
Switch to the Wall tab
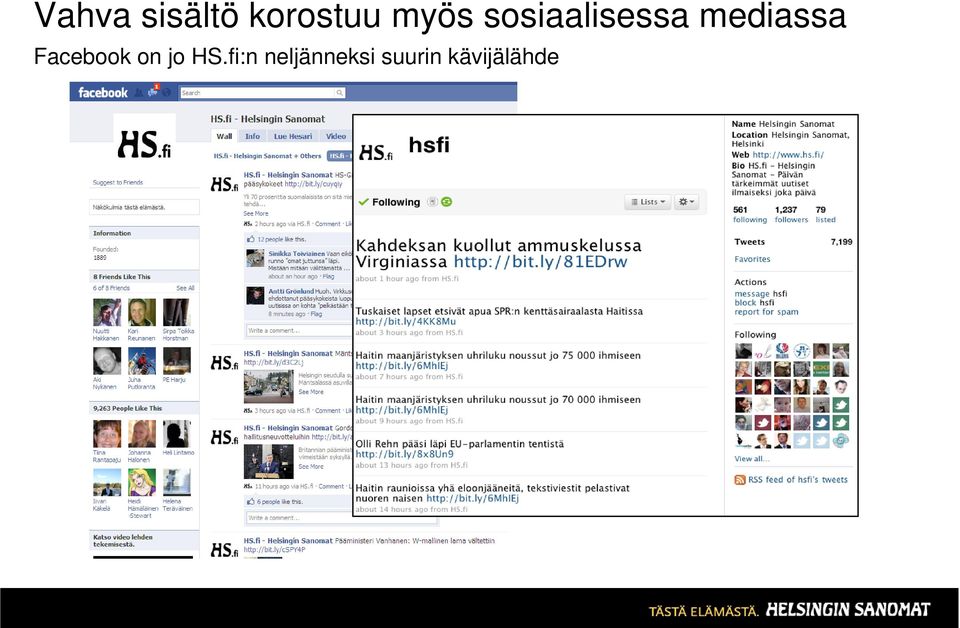point(224,136)
